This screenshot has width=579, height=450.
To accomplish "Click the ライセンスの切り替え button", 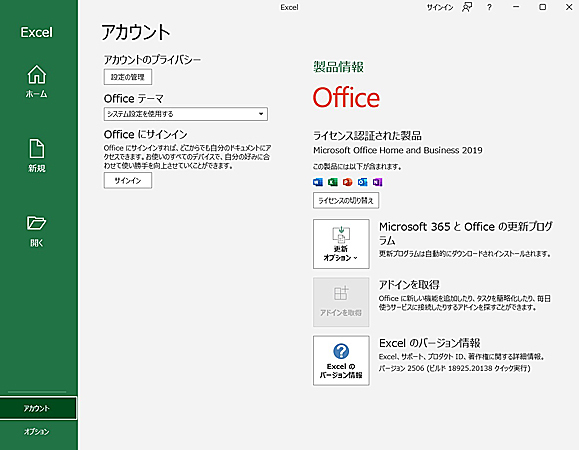I will point(346,200).
